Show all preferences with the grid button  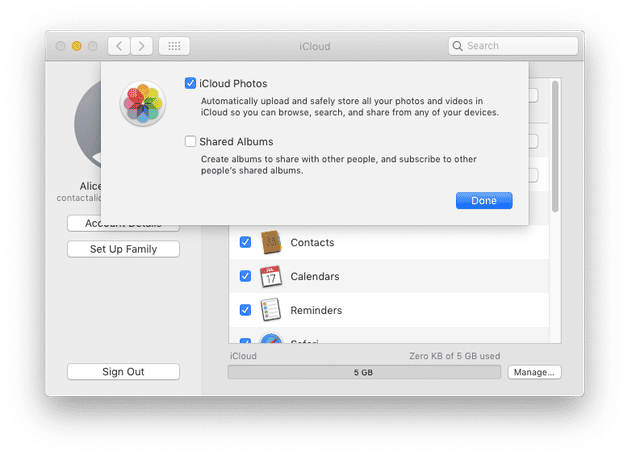(x=174, y=46)
